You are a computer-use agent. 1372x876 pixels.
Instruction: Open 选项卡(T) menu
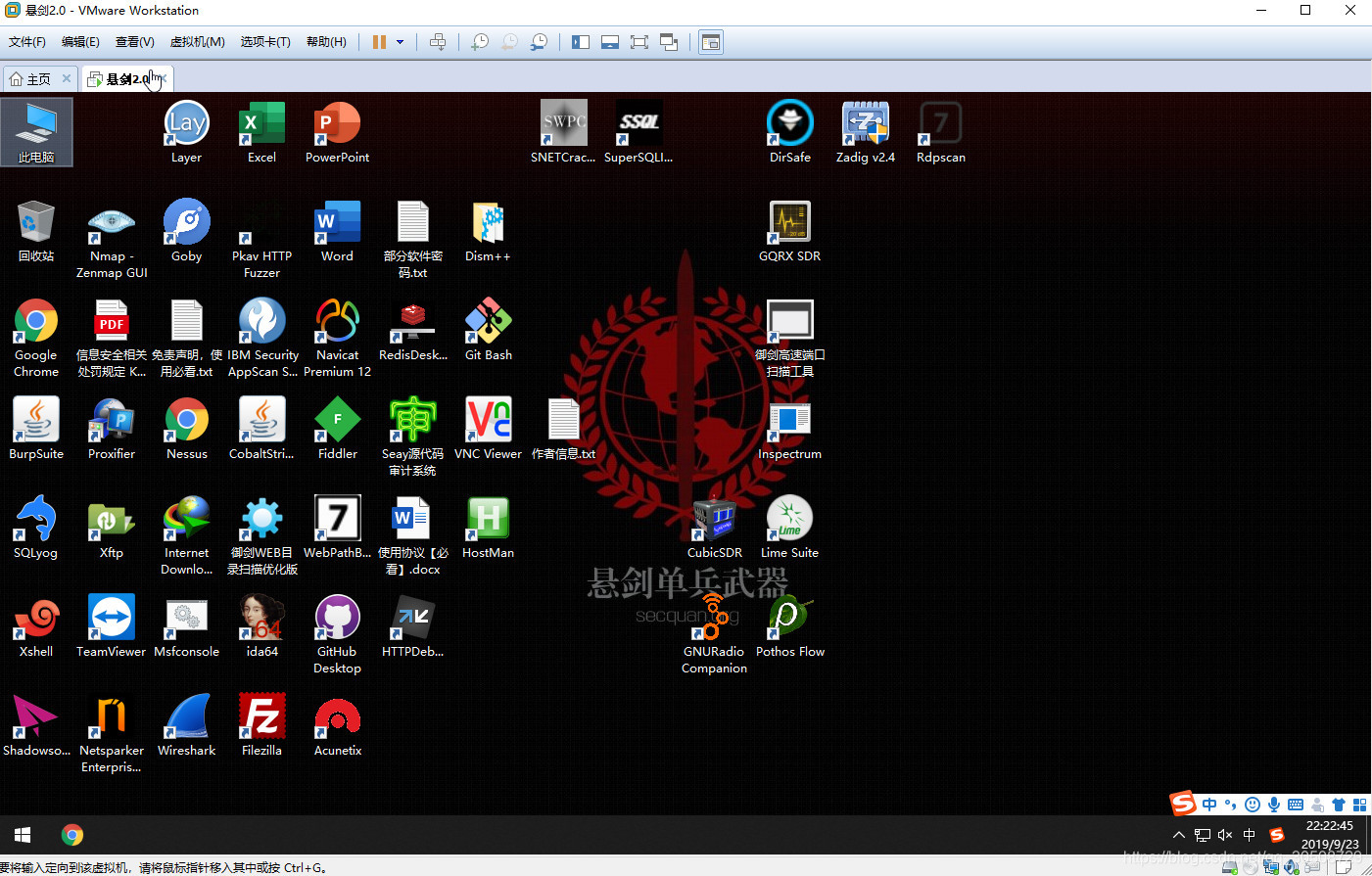point(265,42)
